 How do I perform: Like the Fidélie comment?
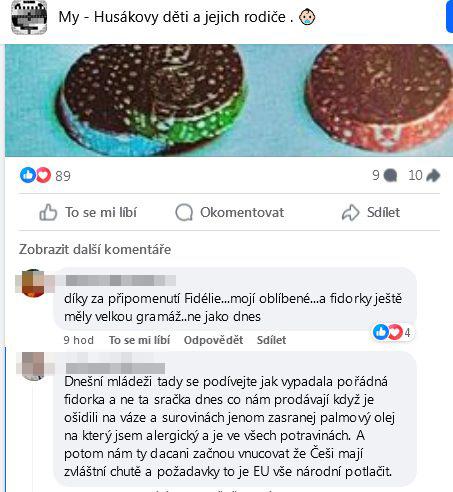tap(139, 340)
